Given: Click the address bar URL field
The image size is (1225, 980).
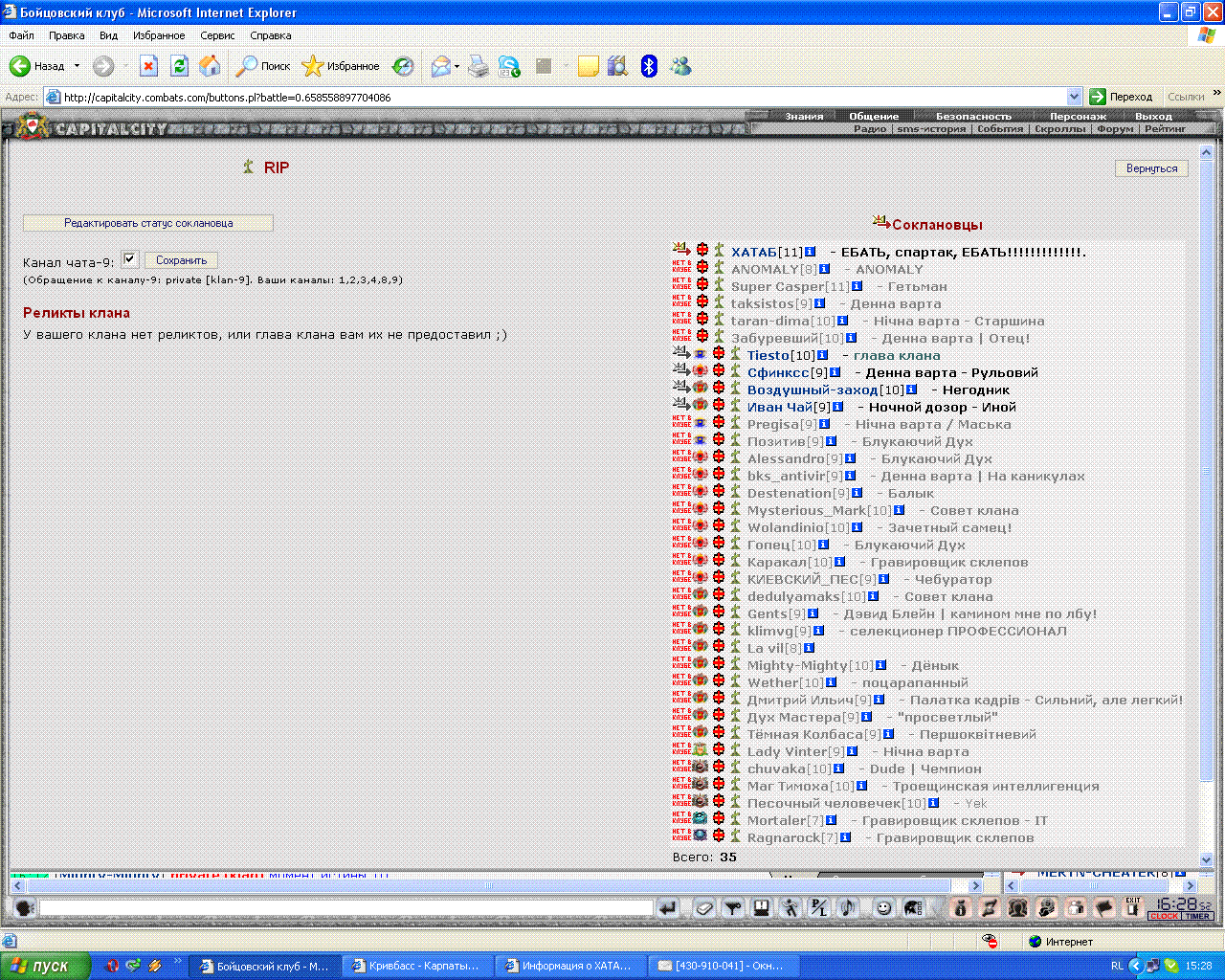Looking at the screenshot, I should [565, 97].
